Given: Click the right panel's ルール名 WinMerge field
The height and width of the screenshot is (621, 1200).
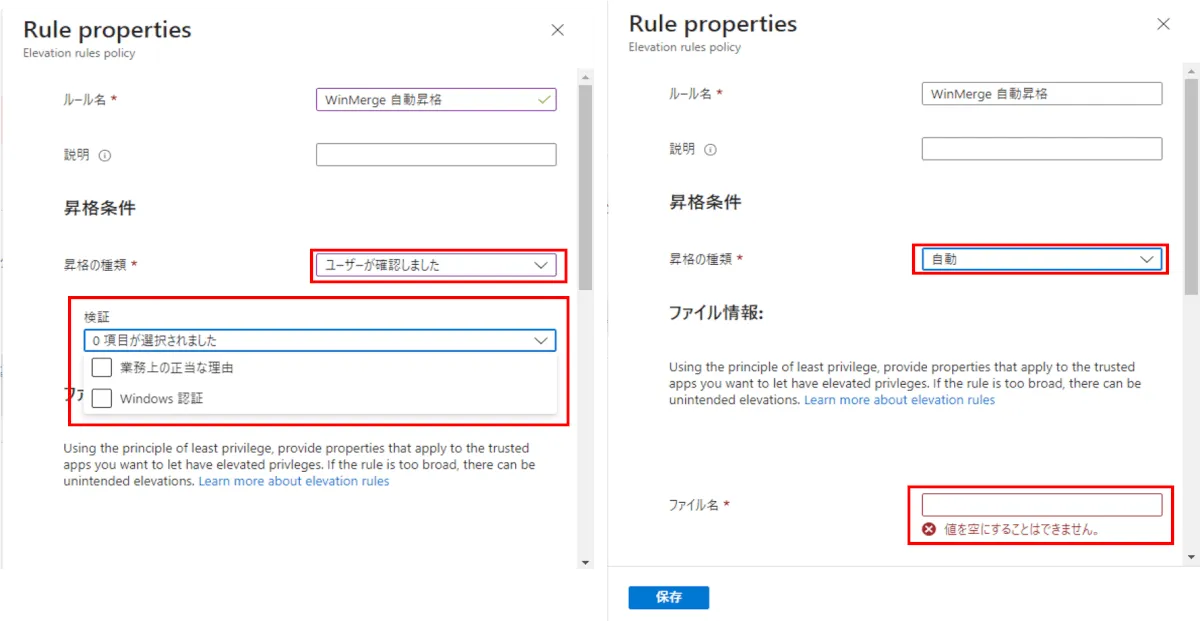Looking at the screenshot, I should [1042, 93].
